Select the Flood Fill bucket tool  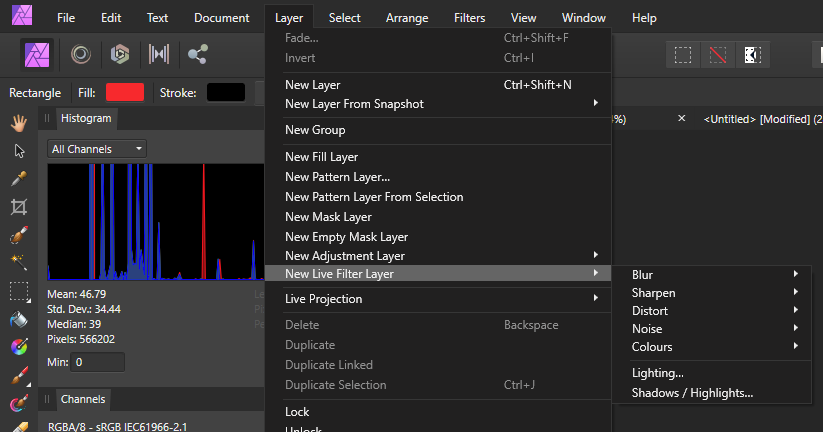click(x=19, y=319)
